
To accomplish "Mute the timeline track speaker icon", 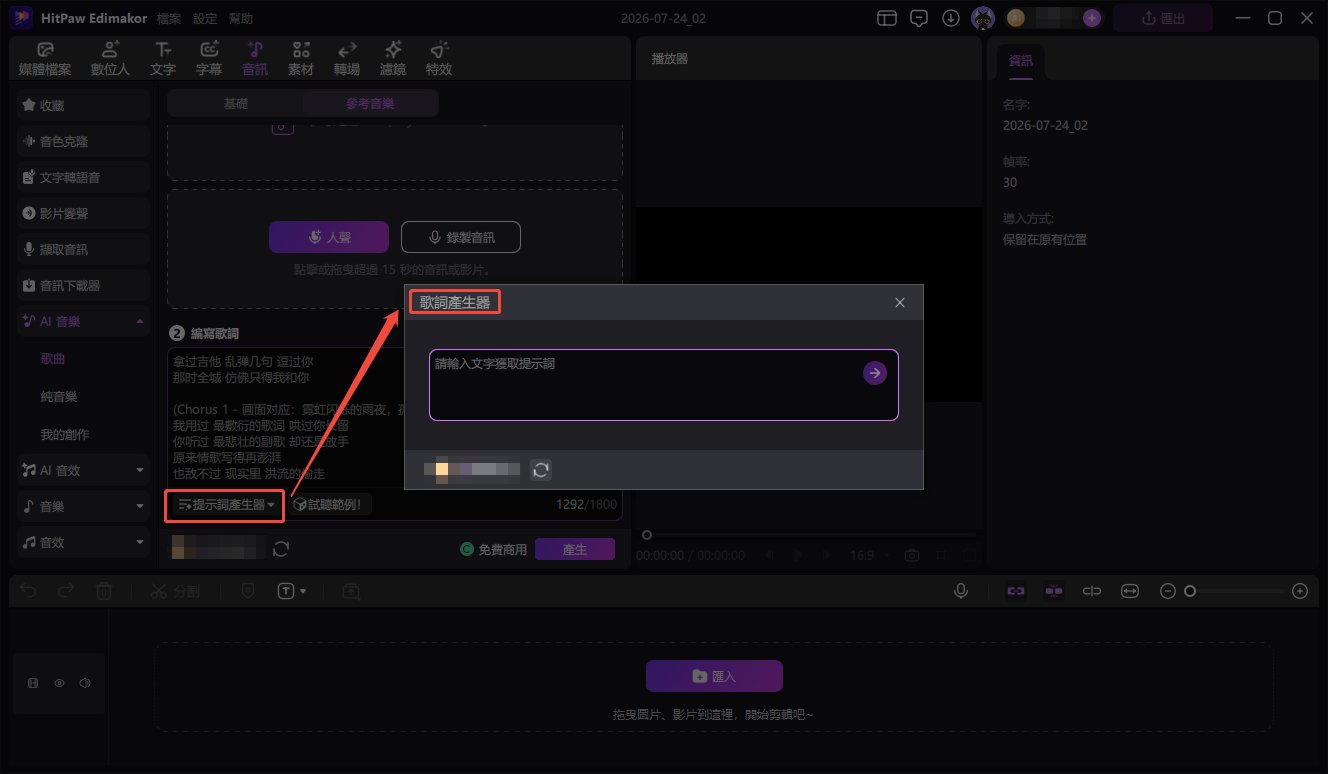I will point(85,683).
